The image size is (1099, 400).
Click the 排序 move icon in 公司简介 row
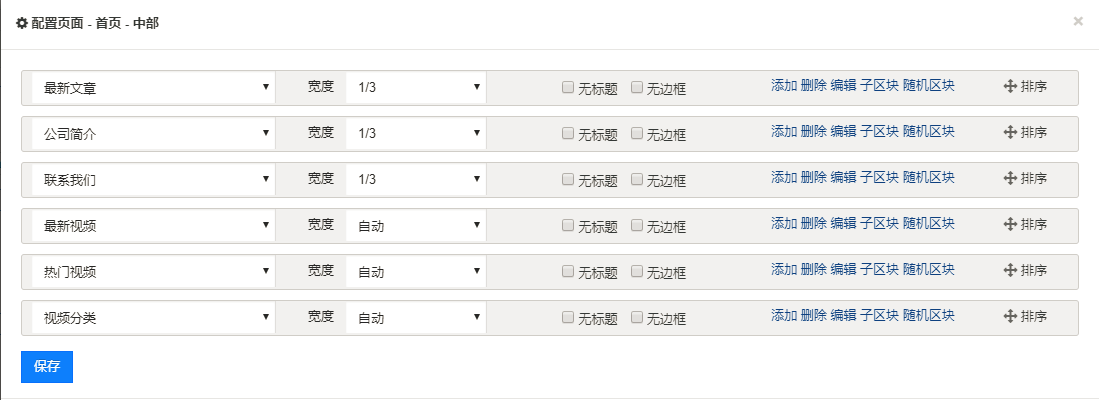point(1010,132)
